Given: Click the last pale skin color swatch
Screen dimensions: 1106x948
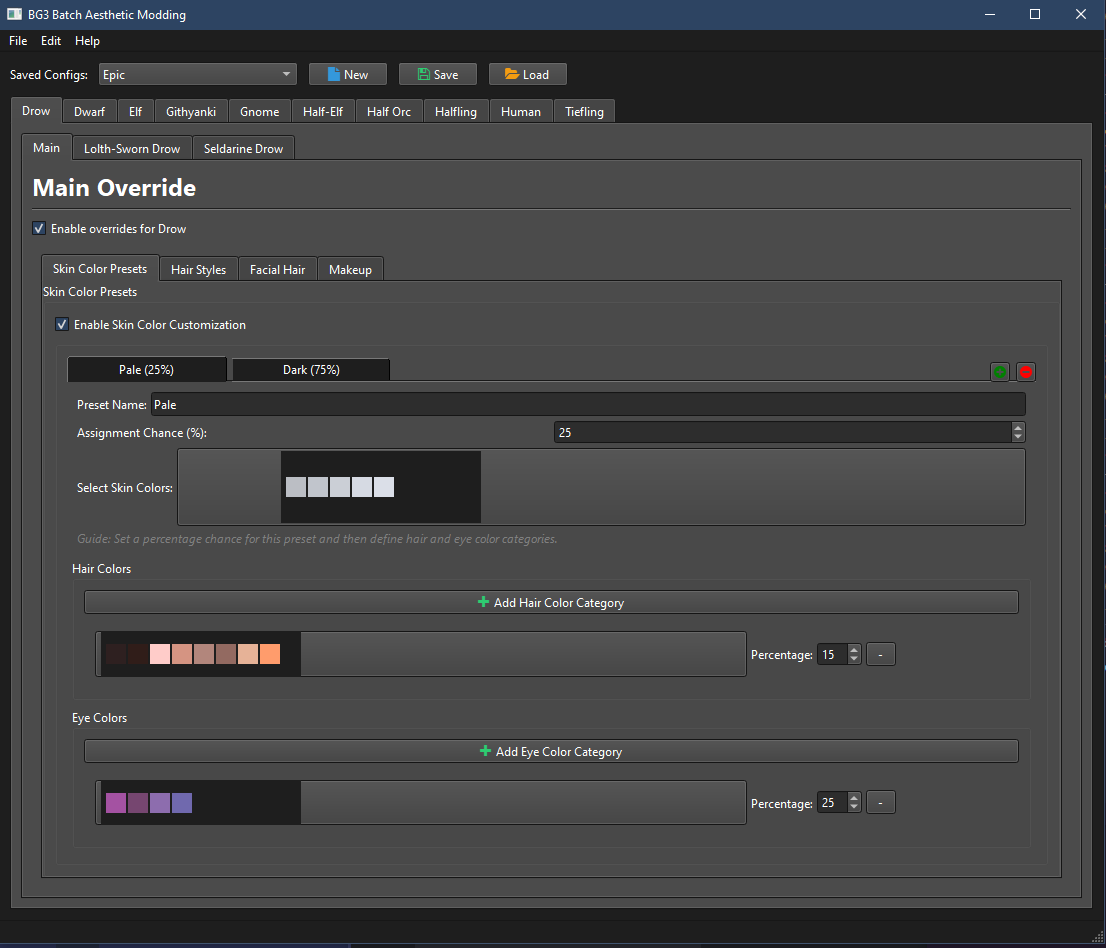Looking at the screenshot, I should (384, 487).
